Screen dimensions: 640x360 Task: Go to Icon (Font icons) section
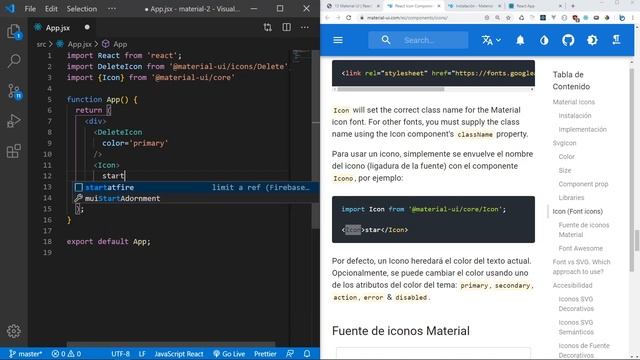(578, 211)
